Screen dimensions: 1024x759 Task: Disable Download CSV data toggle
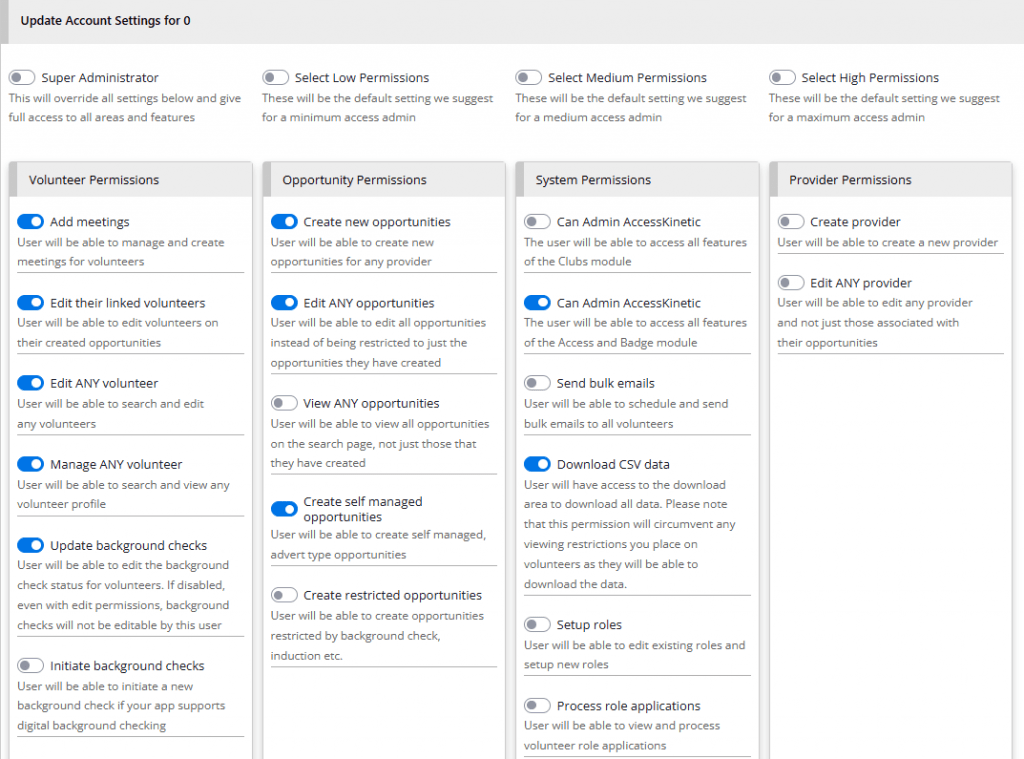point(537,464)
